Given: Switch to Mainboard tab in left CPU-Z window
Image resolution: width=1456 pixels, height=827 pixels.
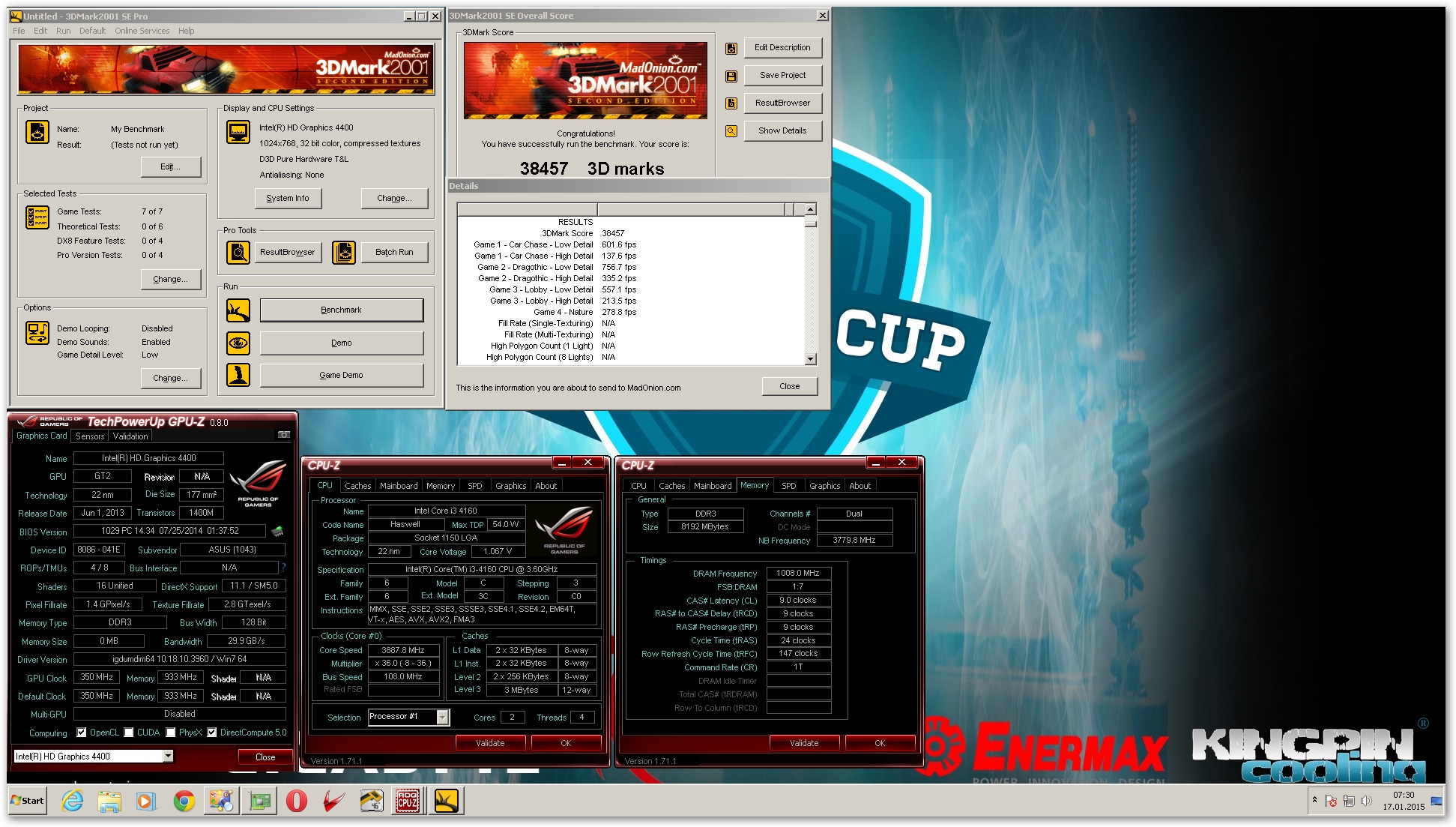Looking at the screenshot, I should pyautogui.click(x=399, y=486).
